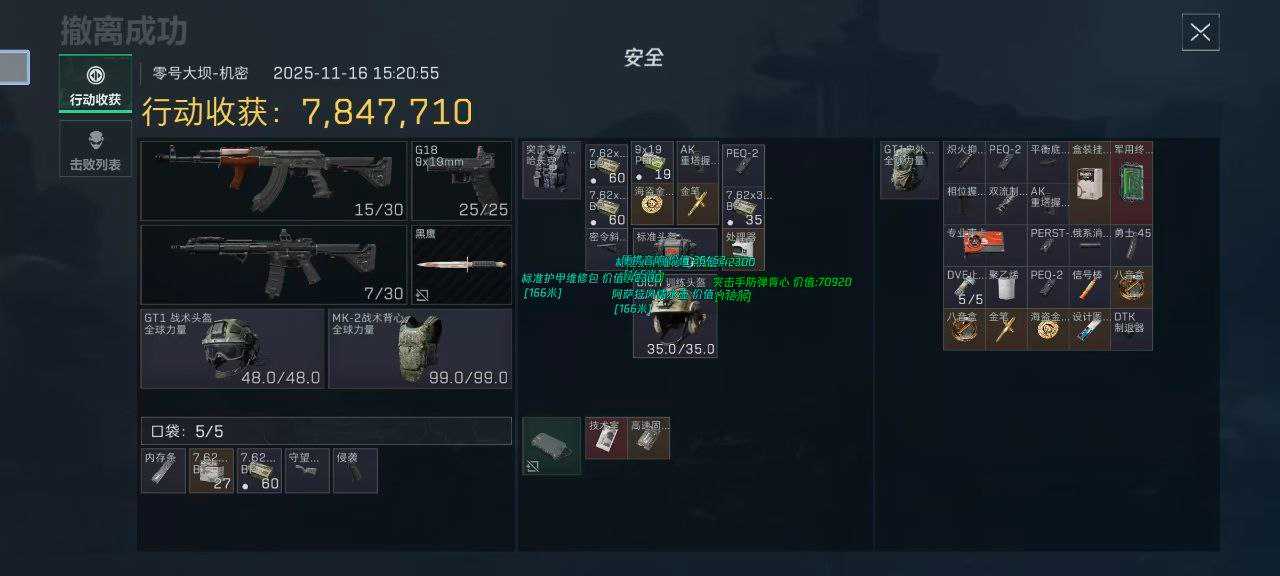The height and width of the screenshot is (576, 1280).
Task: Select the black rifle showing 7/30
Action: pyautogui.click(x=273, y=265)
